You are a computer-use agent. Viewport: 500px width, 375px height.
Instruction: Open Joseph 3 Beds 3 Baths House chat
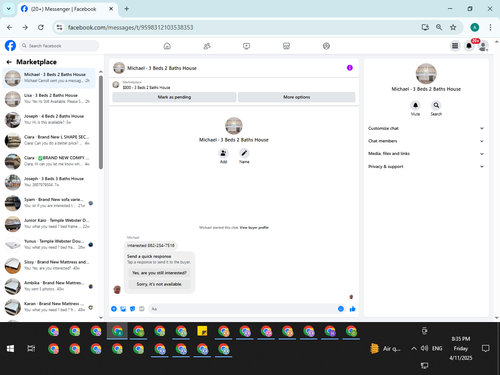pos(49,182)
